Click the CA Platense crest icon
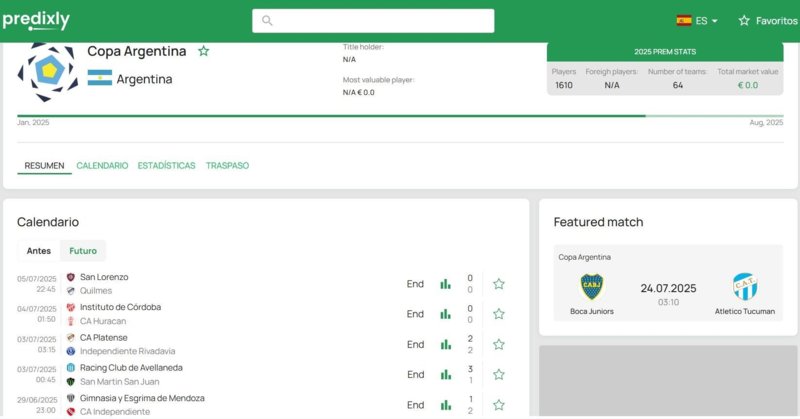The height and width of the screenshot is (419, 800). pyautogui.click(x=71, y=337)
